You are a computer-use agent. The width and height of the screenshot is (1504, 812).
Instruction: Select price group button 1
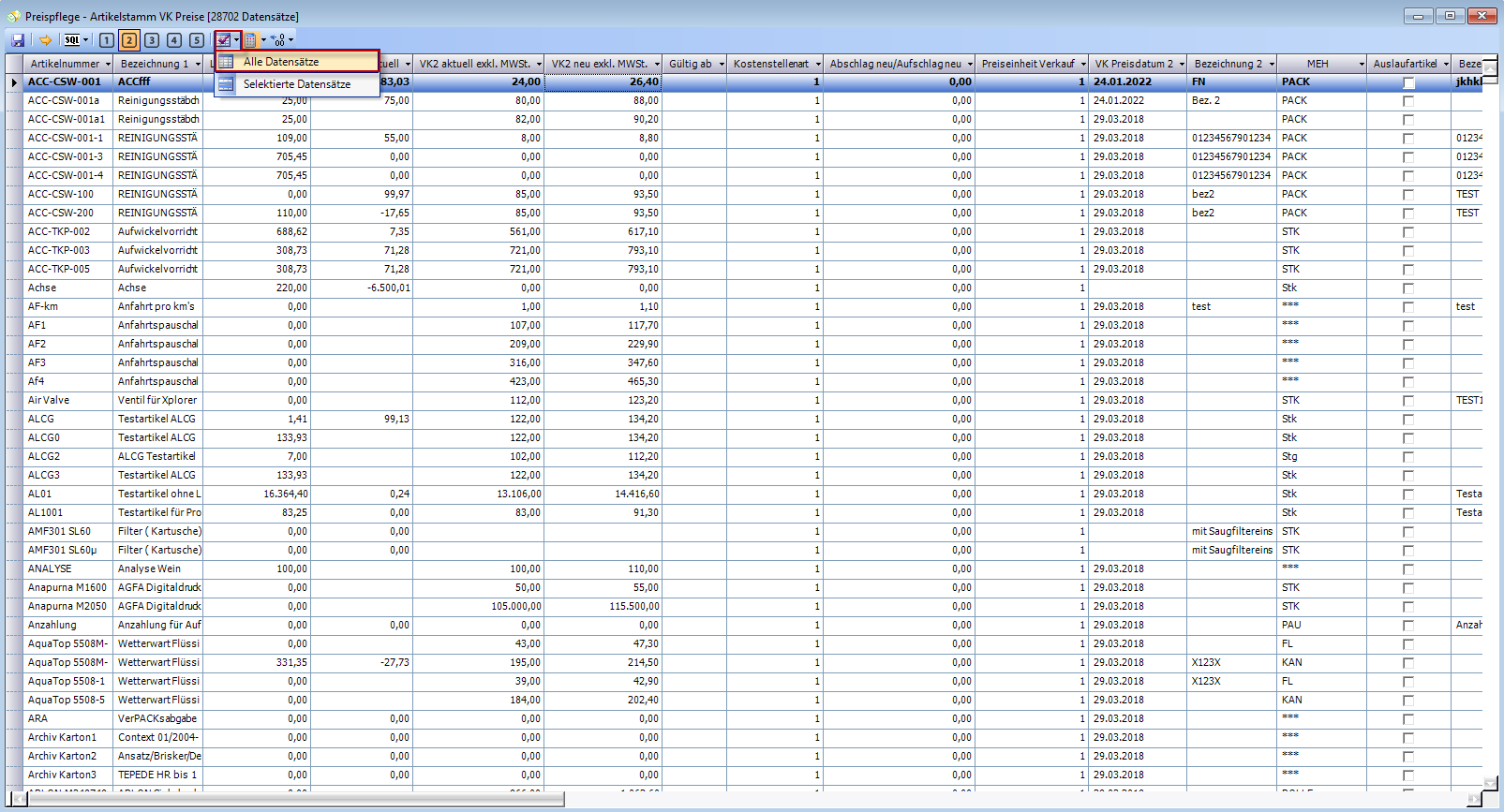click(x=107, y=40)
